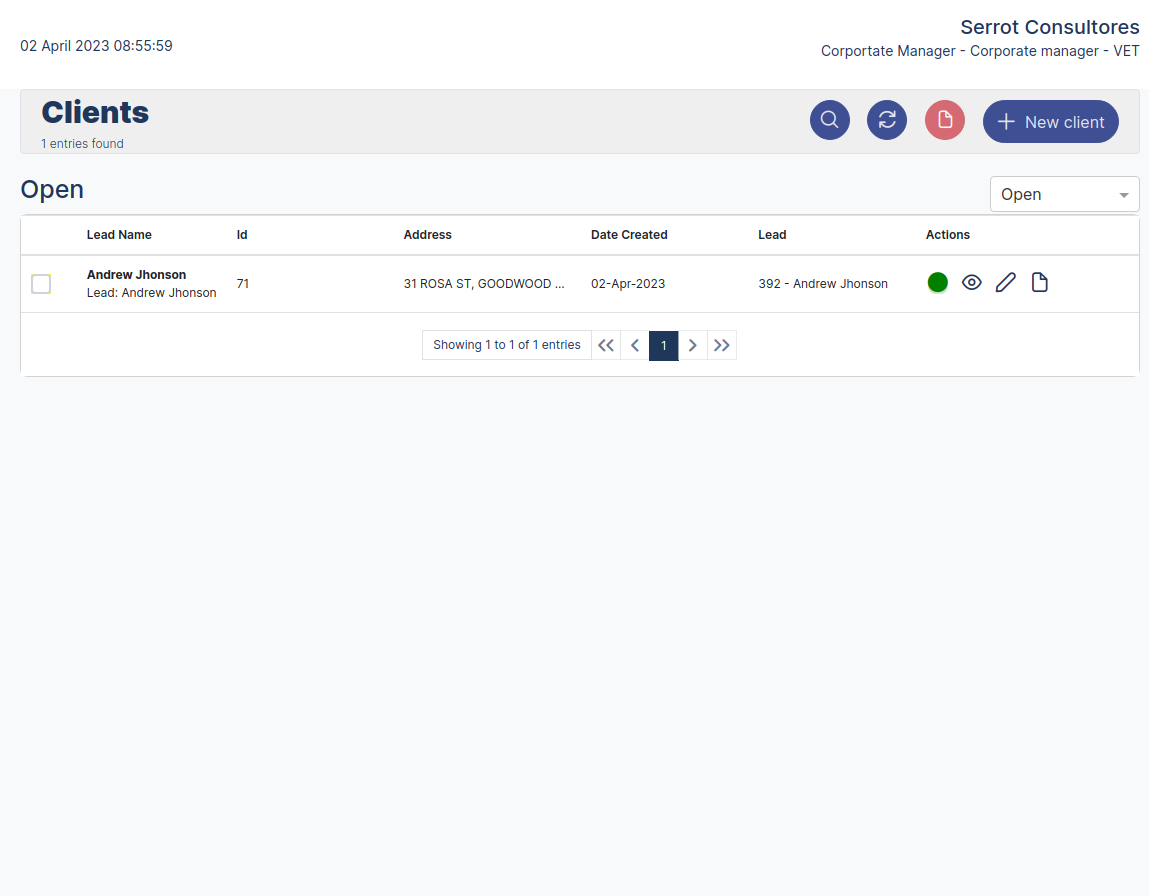Select the checkbox for Andrew Jhonson
The height and width of the screenshot is (896, 1149).
point(41,284)
